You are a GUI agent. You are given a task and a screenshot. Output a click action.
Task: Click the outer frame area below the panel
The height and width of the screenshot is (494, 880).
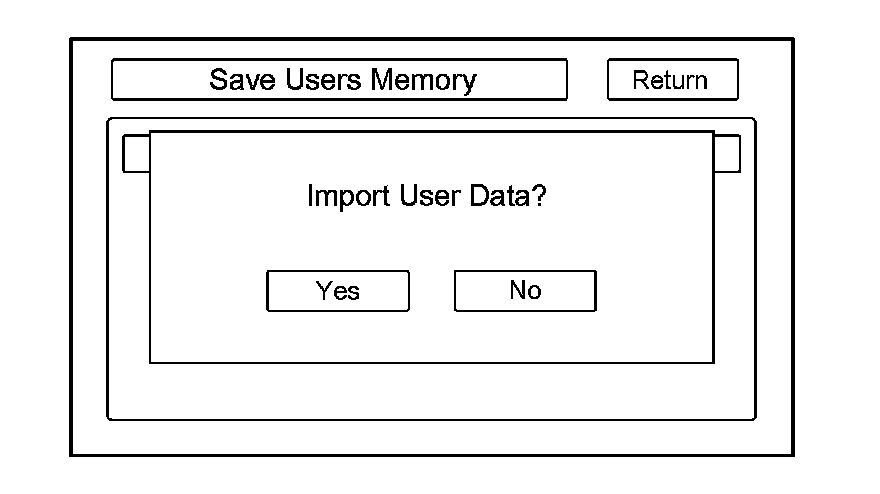pos(430,438)
